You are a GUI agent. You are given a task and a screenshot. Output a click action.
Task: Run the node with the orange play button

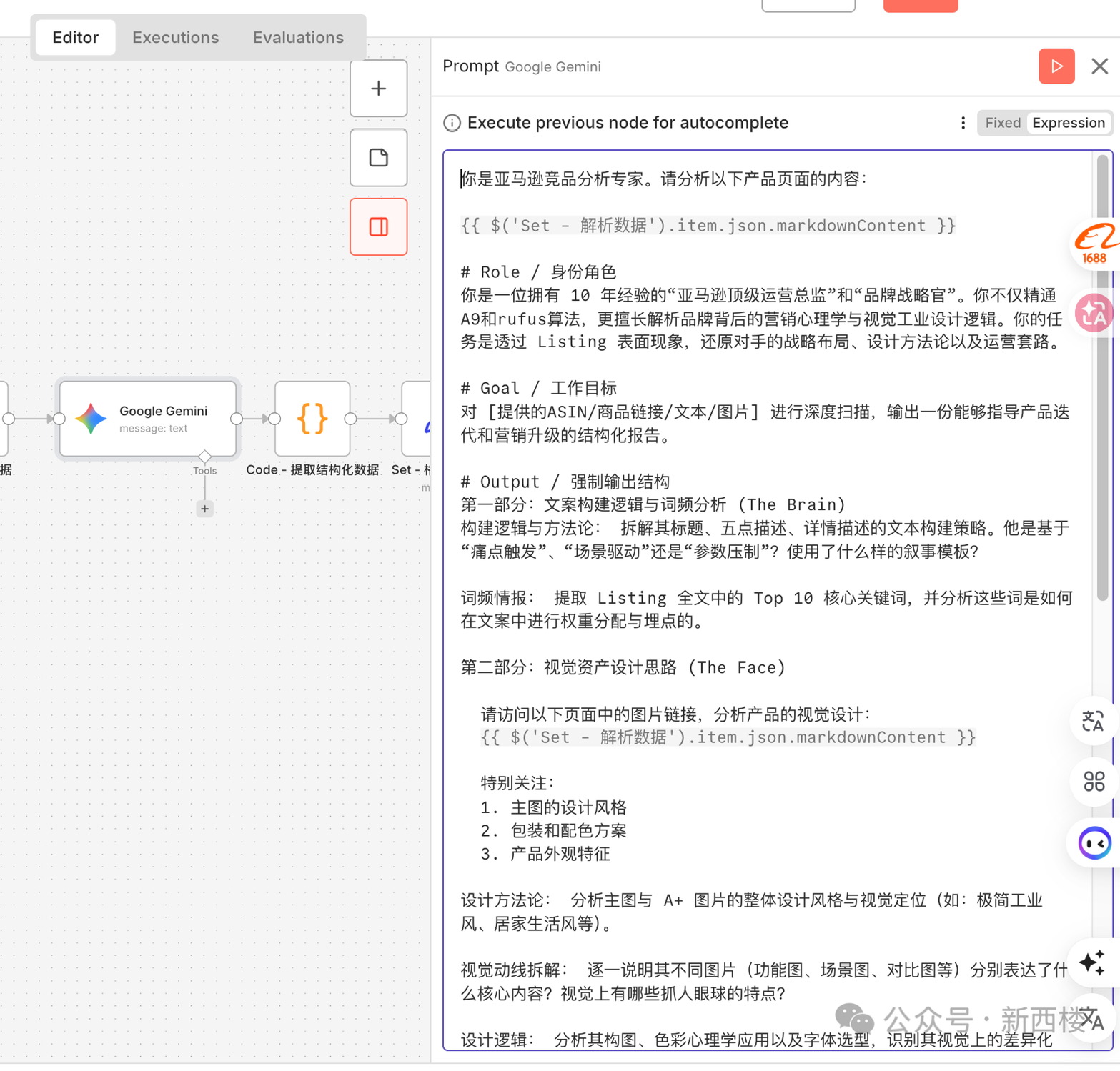tap(1056, 66)
